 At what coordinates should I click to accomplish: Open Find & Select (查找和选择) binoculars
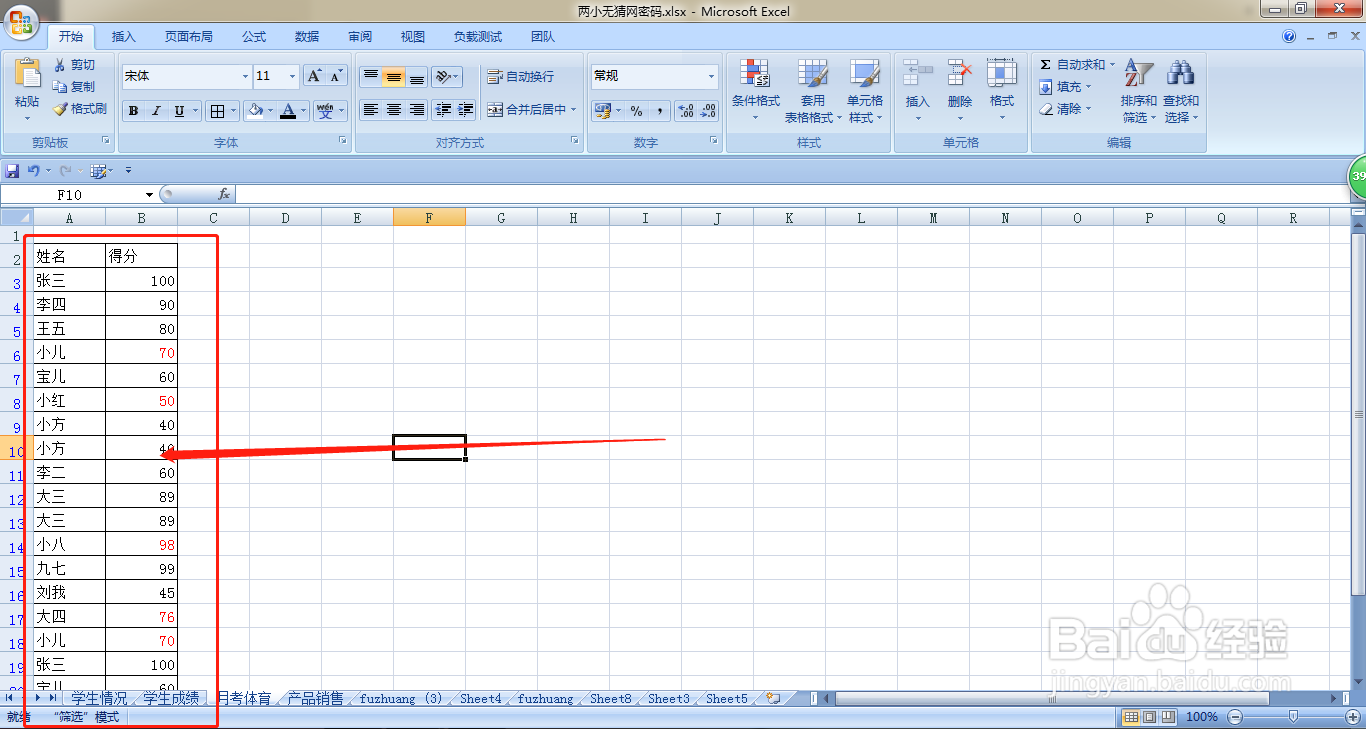(1181, 90)
